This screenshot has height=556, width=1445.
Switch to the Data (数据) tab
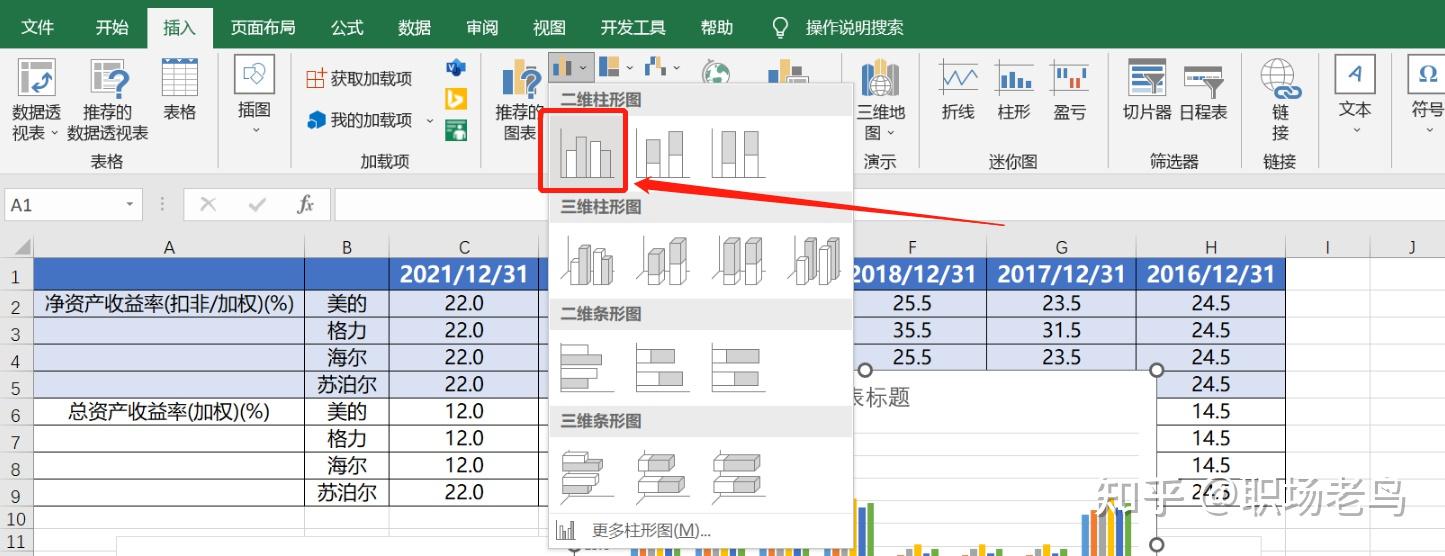click(x=414, y=27)
